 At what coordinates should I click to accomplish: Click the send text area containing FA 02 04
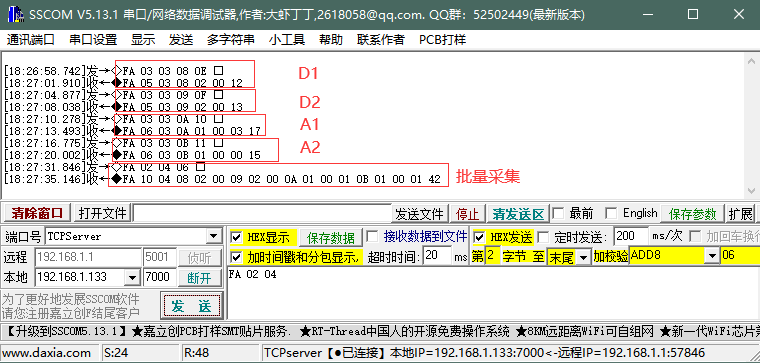click(493, 294)
